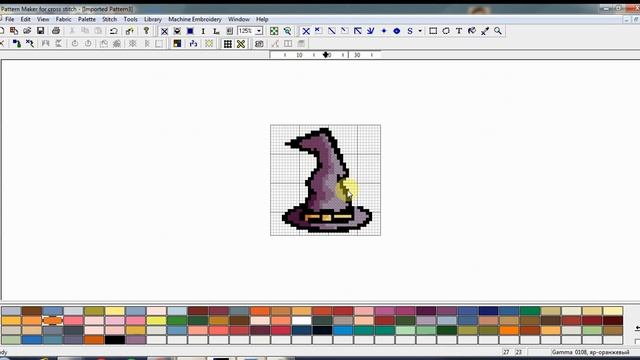Select the magnifier zoom tool
This screenshot has height=360, width=640.
pos(498,31)
